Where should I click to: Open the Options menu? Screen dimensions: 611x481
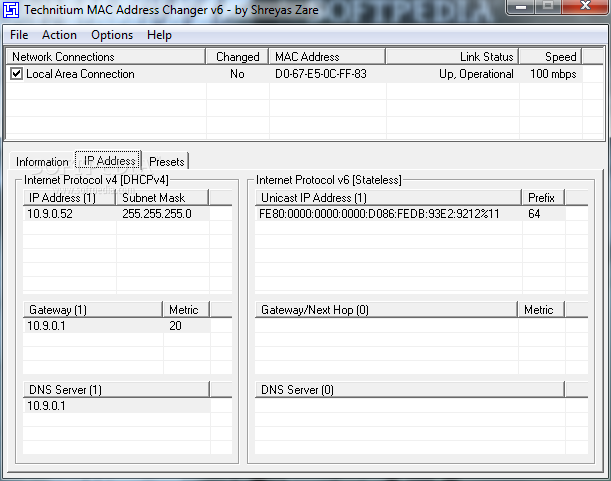[112, 35]
